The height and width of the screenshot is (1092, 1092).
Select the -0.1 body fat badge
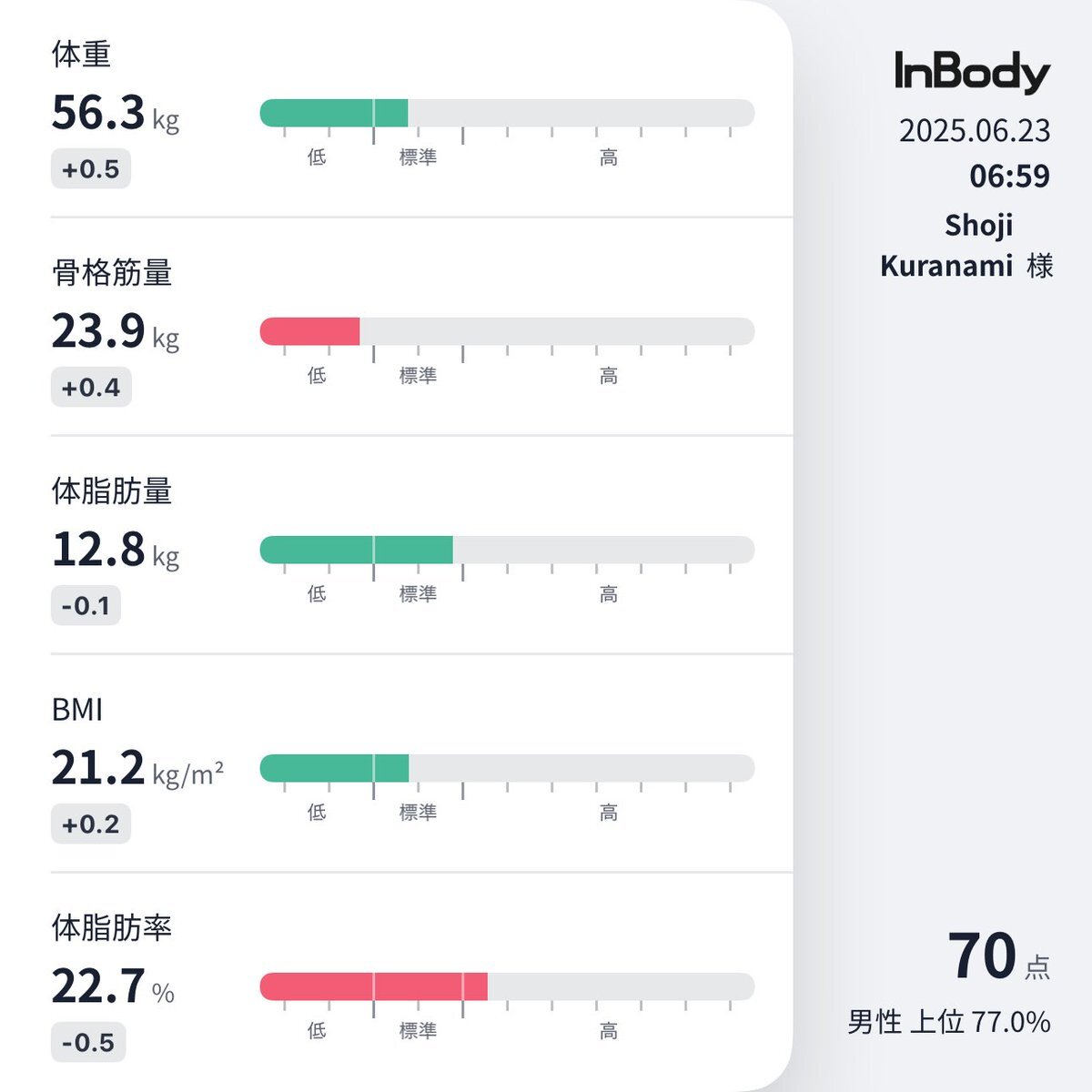[x=86, y=606]
